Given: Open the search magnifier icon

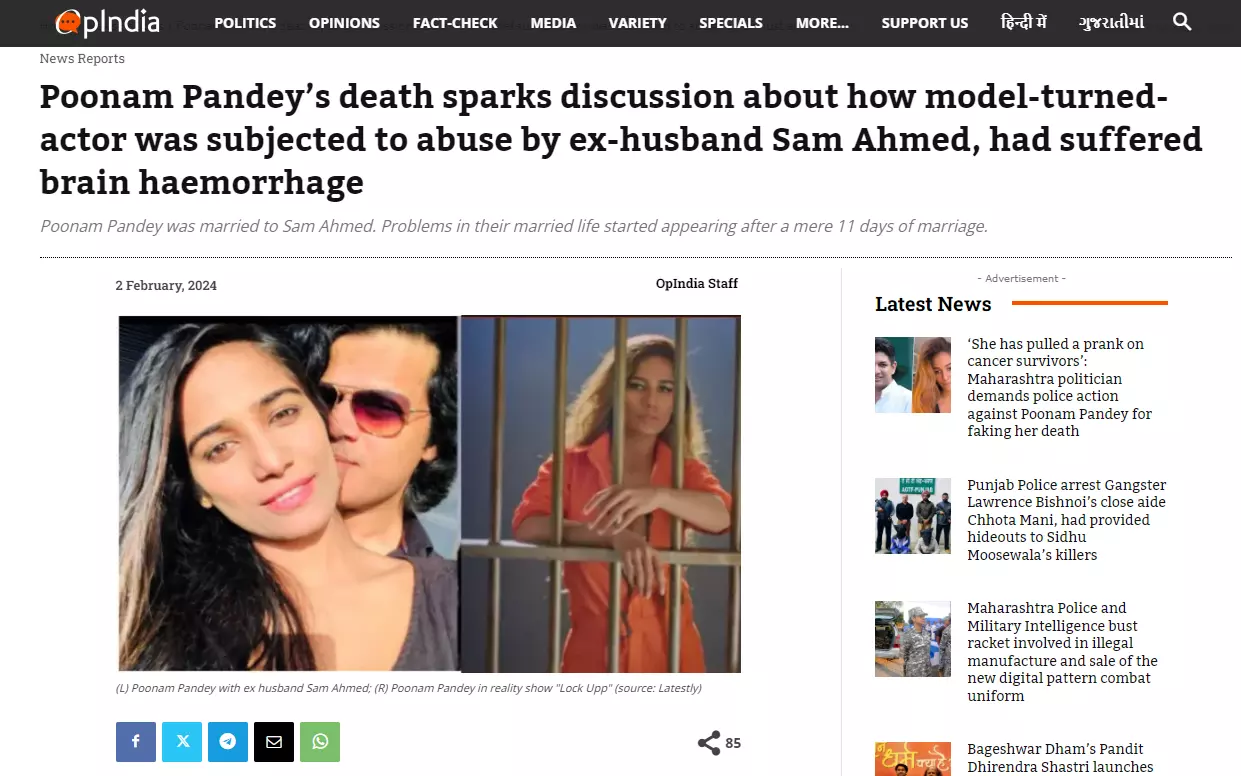Looking at the screenshot, I should (1182, 22).
